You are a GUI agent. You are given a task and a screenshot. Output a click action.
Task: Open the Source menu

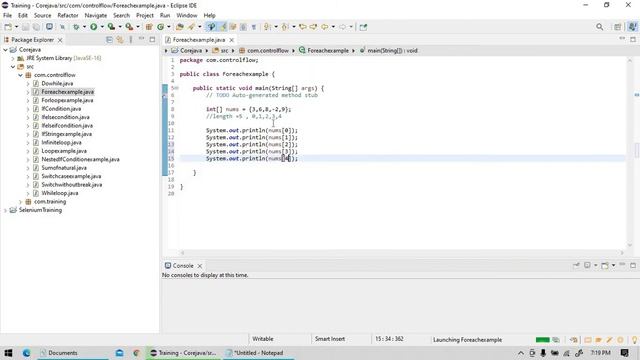[42, 15]
